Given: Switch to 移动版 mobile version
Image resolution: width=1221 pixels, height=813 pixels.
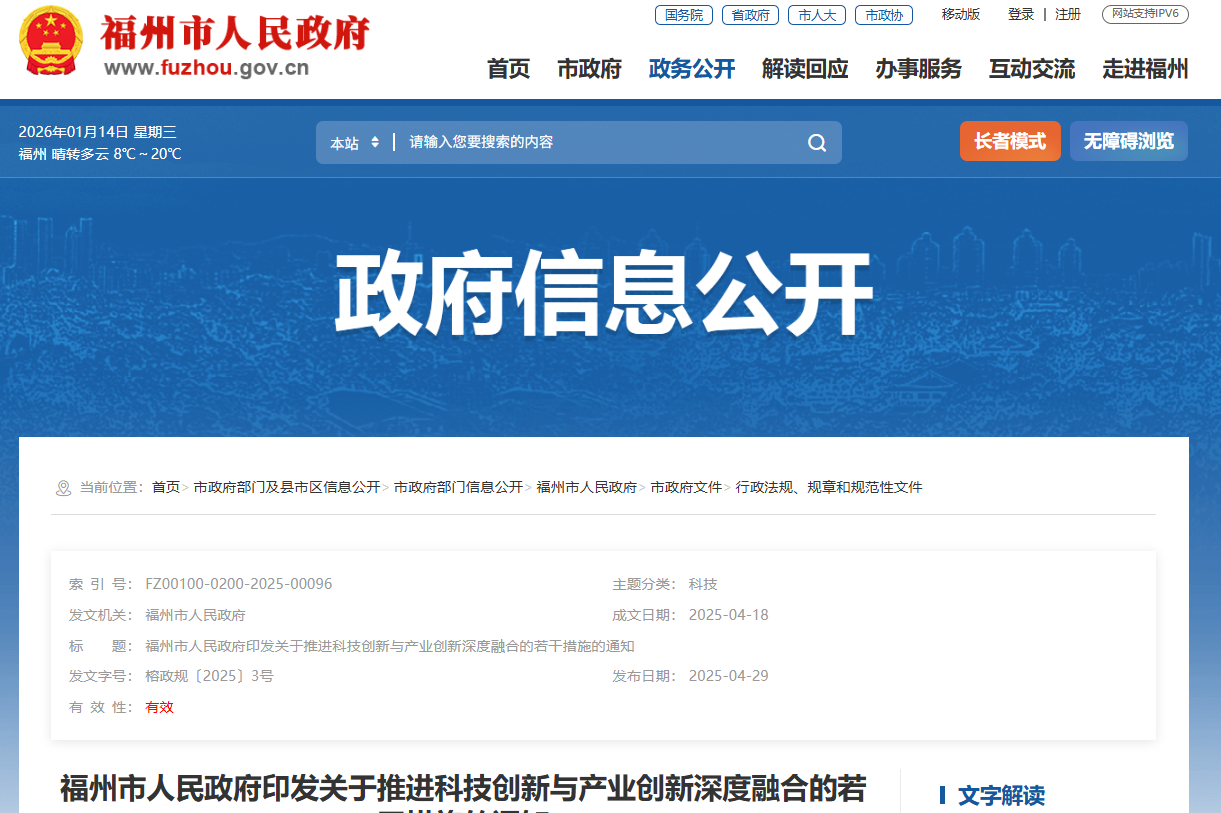Looking at the screenshot, I should tap(960, 15).
